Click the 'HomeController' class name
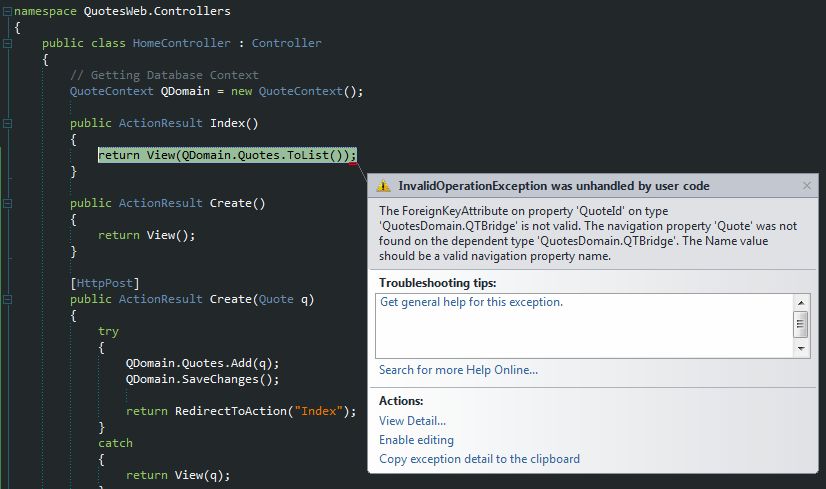 click(182, 43)
